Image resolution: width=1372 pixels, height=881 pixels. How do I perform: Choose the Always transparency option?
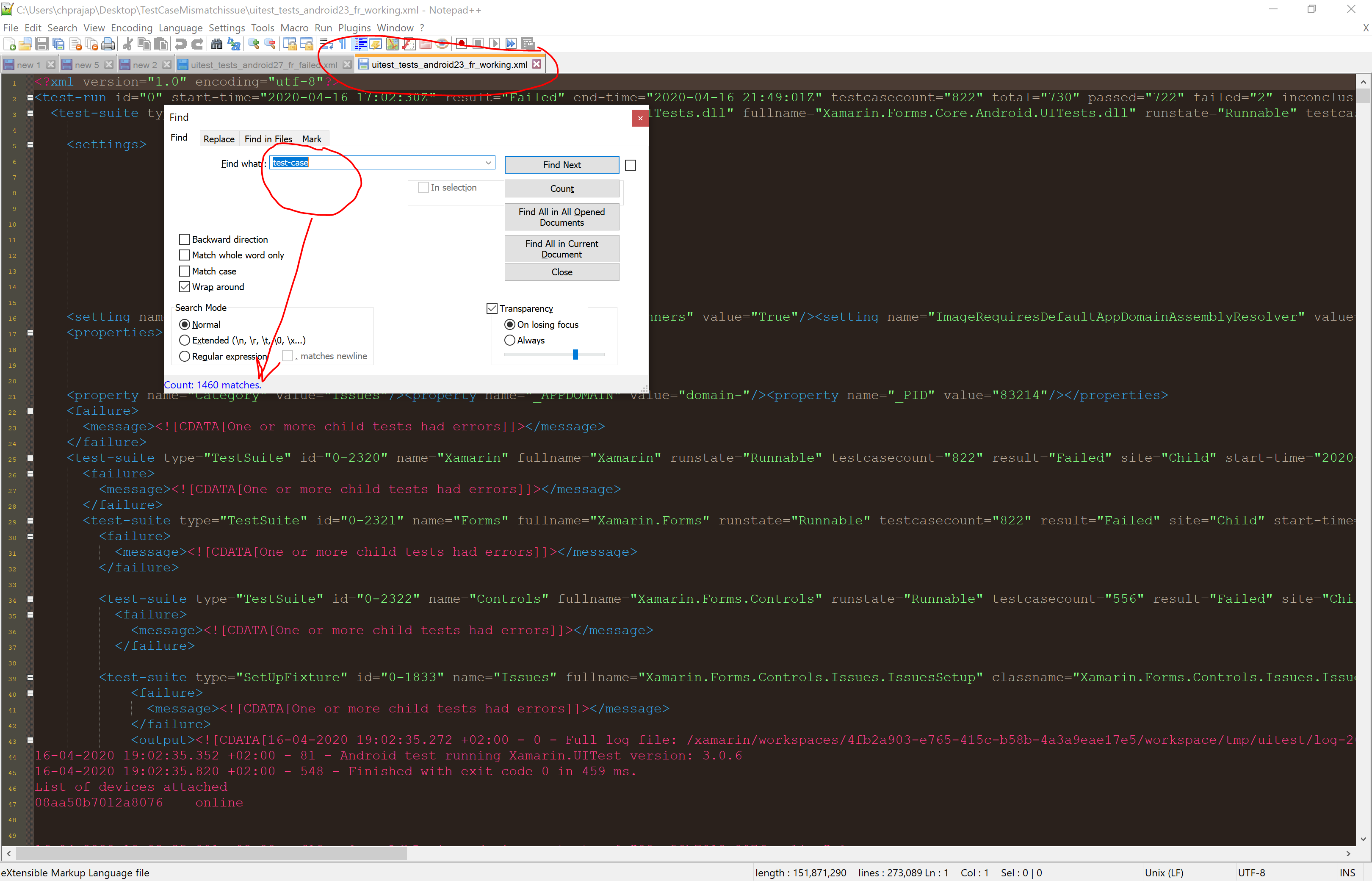[509, 340]
